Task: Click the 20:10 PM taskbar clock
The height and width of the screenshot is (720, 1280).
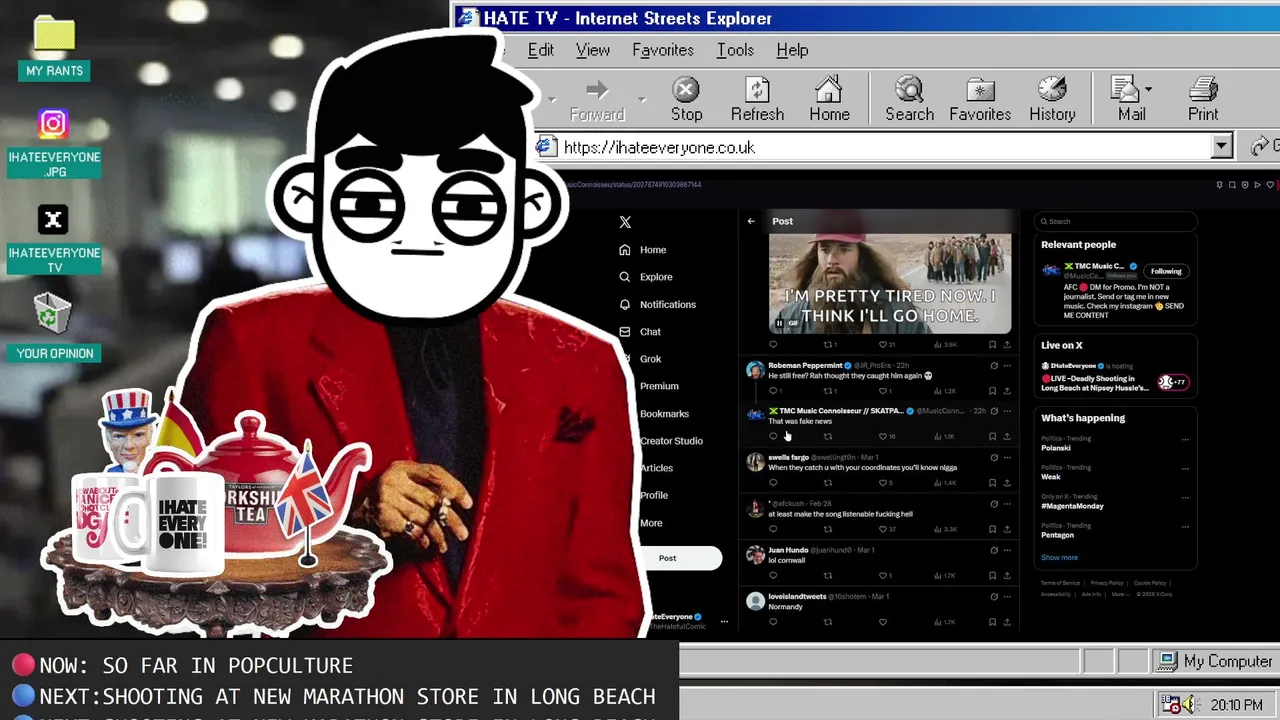Action: [1236, 705]
